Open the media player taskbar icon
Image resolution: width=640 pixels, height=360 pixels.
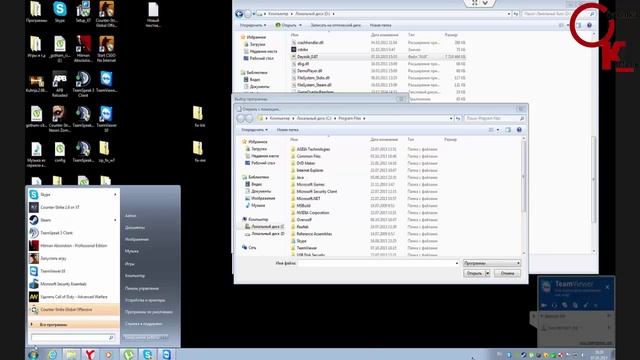point(109,355)
